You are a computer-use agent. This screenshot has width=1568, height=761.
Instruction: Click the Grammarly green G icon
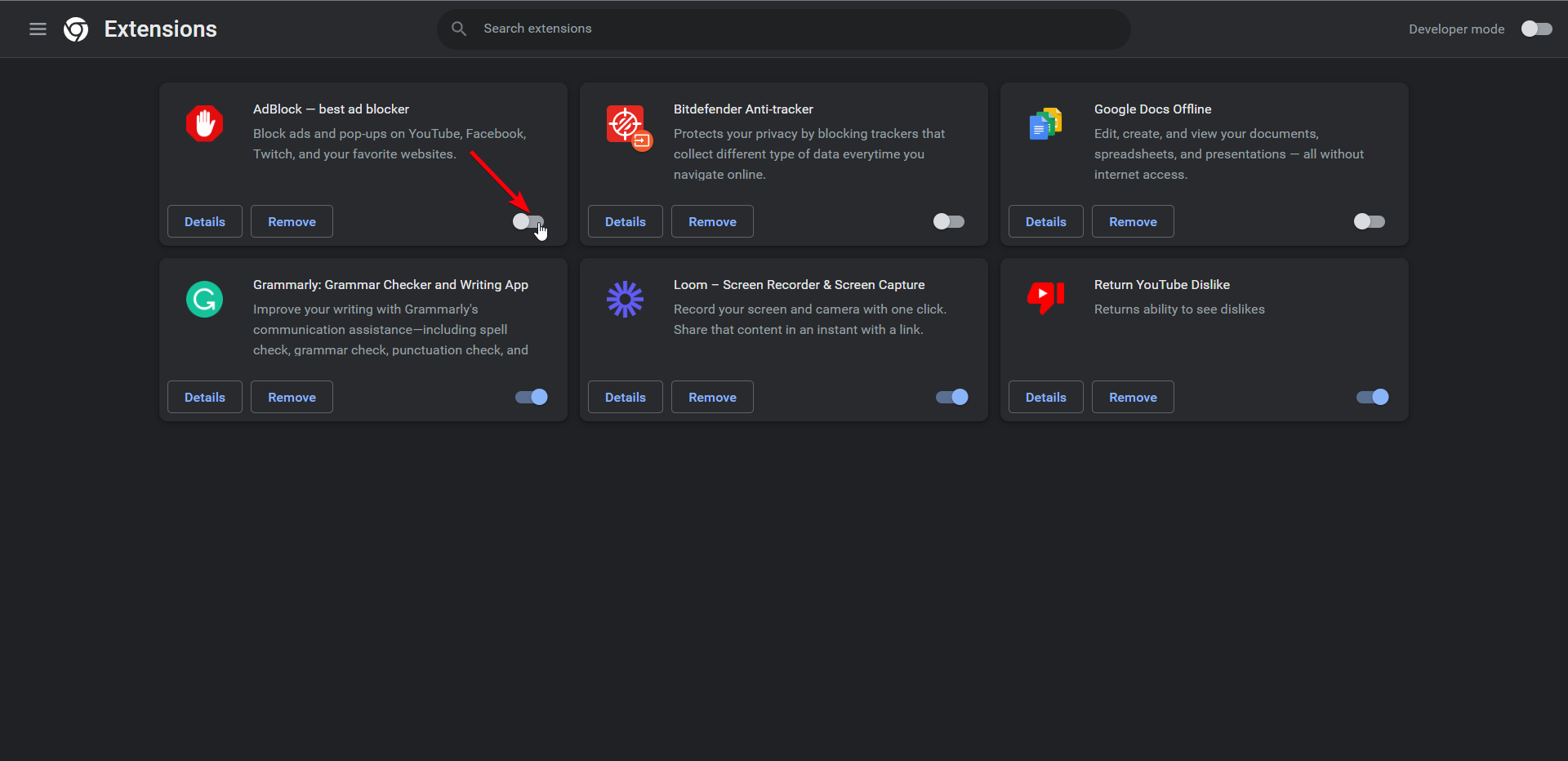204,300
